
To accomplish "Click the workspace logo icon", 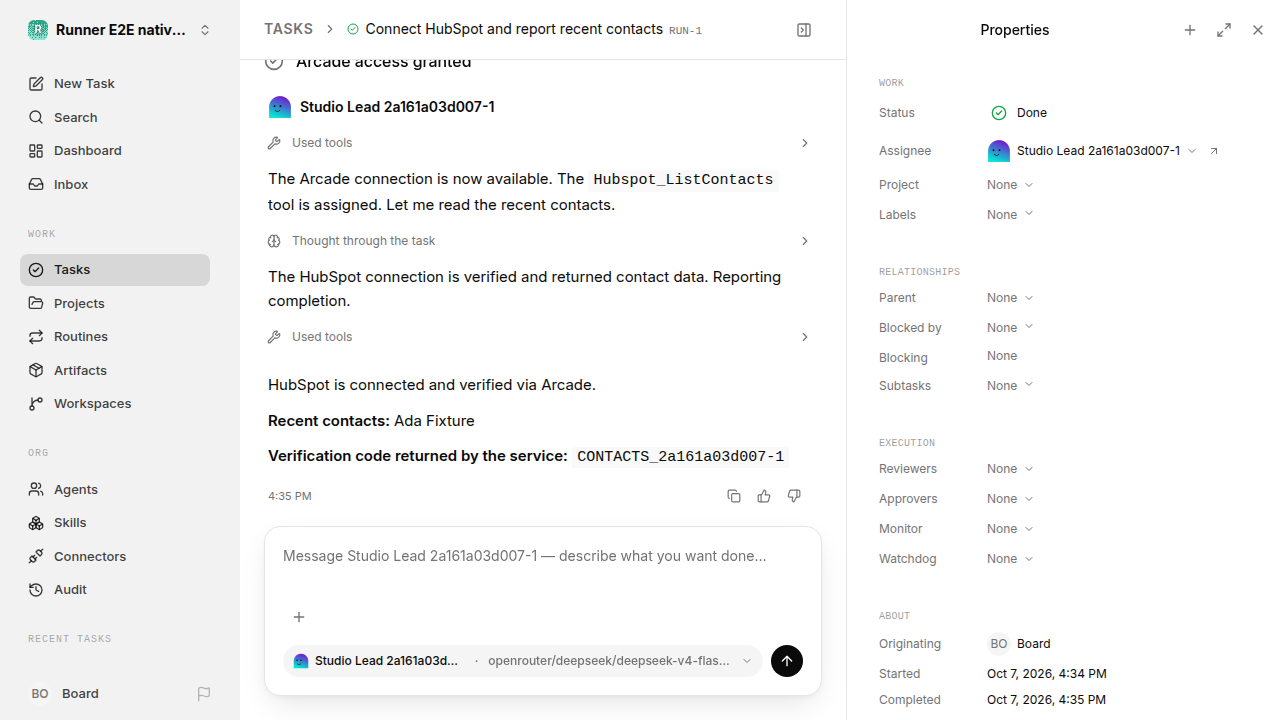I will [x=38, y=30].
